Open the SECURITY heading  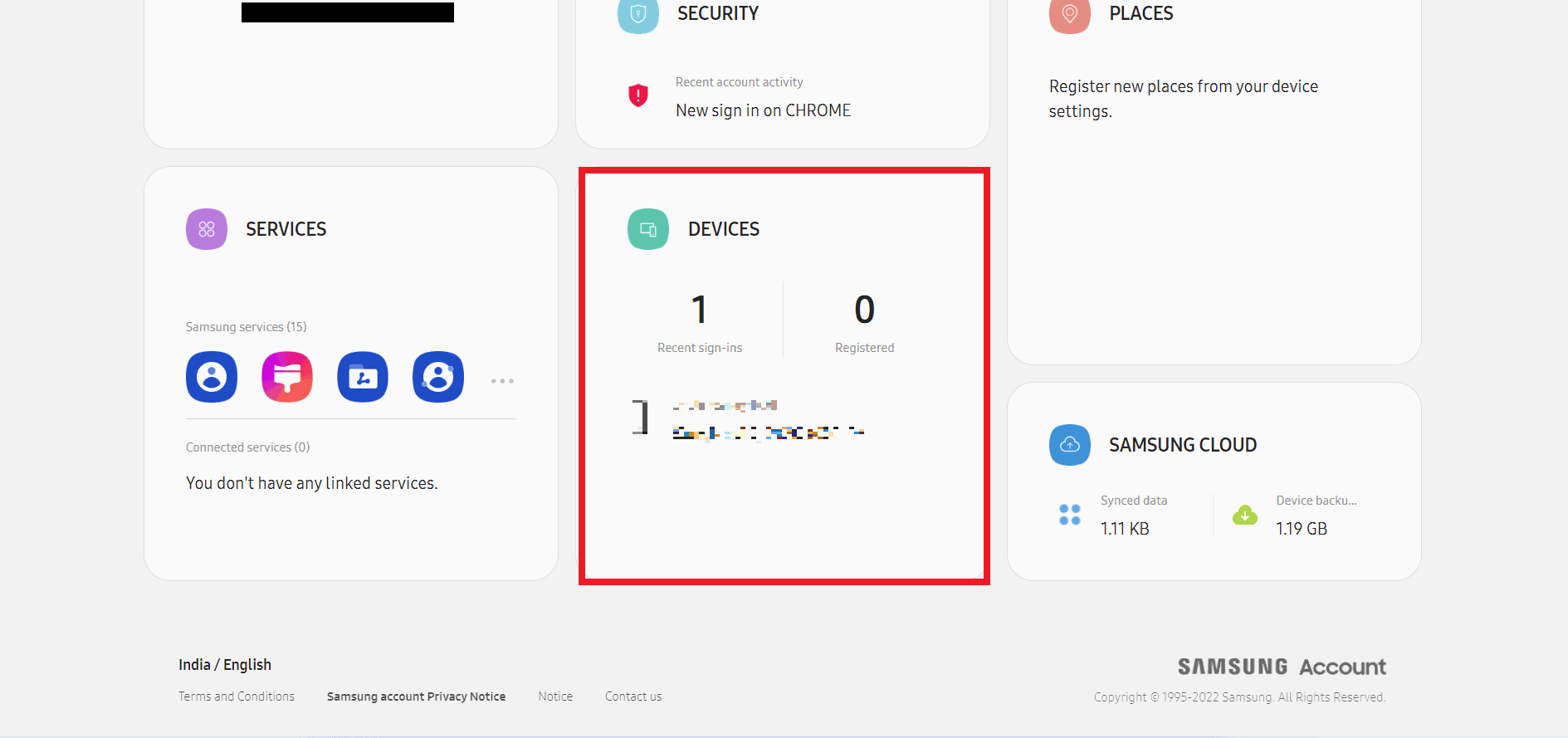pyautogui.click(x=718, y=13)
